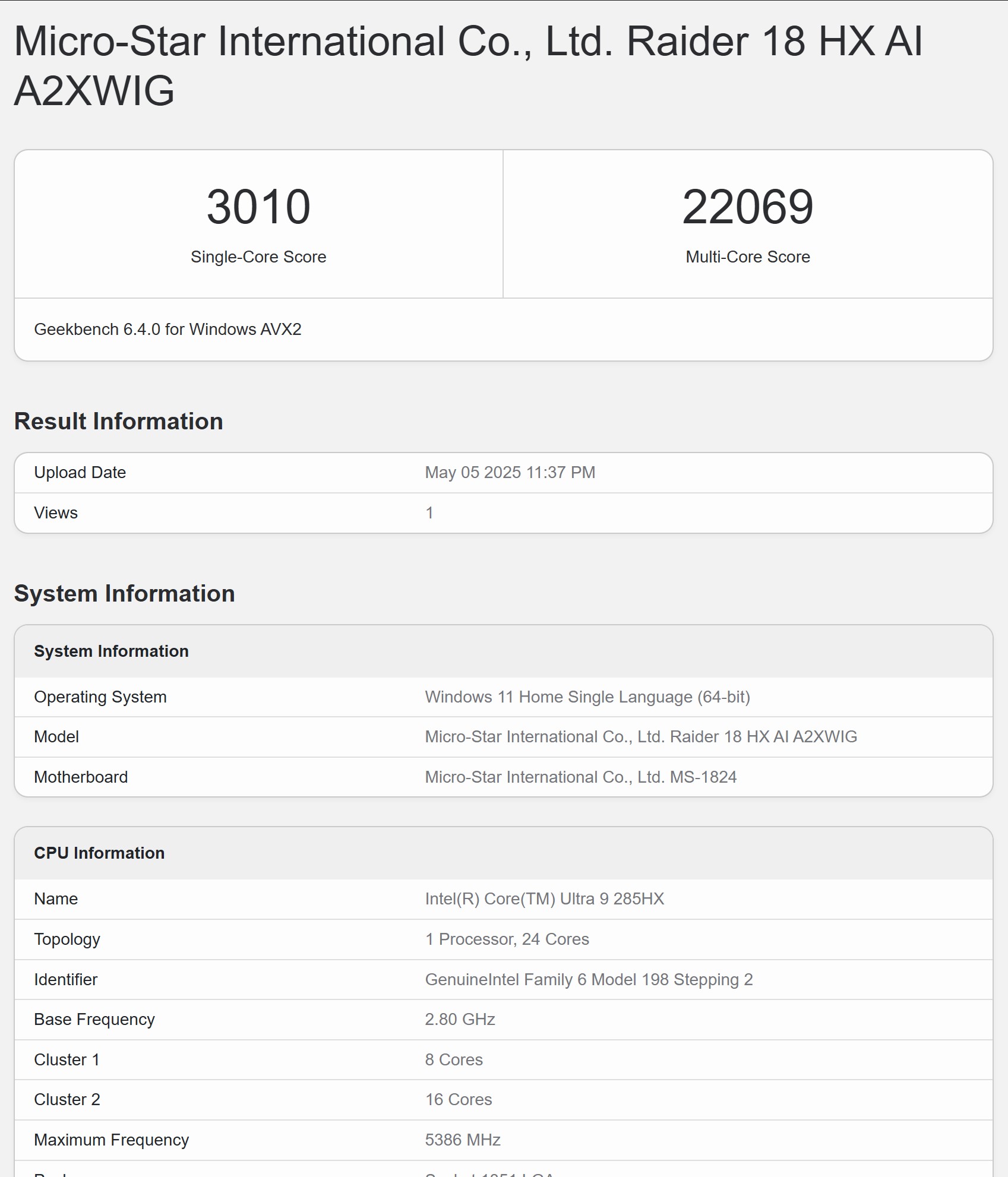Click the Model value in System Information table

pyautogui.click(x=640, y=736)
